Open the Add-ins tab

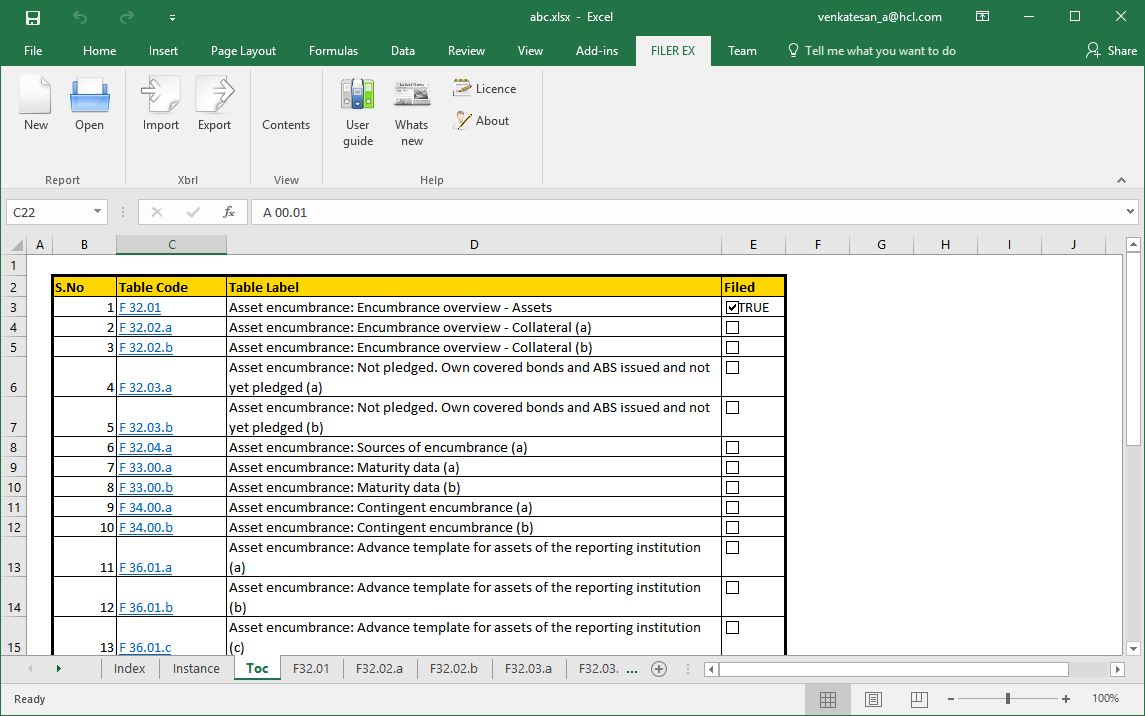click(597, 50)
